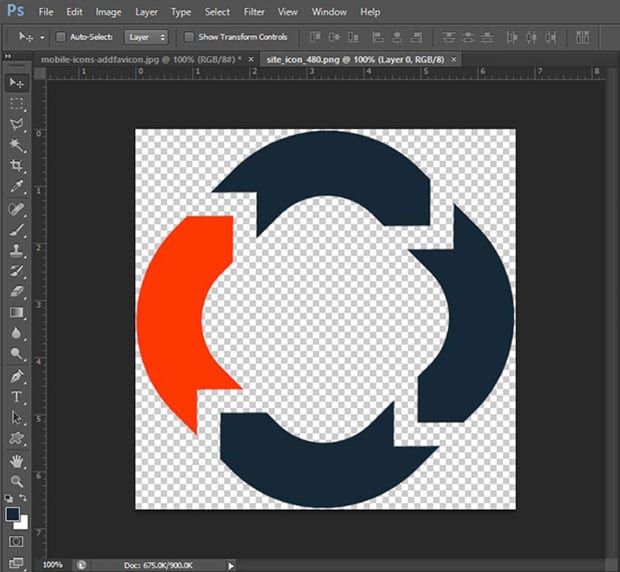This screenshot has width=620, height=572.
Task: Swap foreground and background colors
Action: [23, 498]
